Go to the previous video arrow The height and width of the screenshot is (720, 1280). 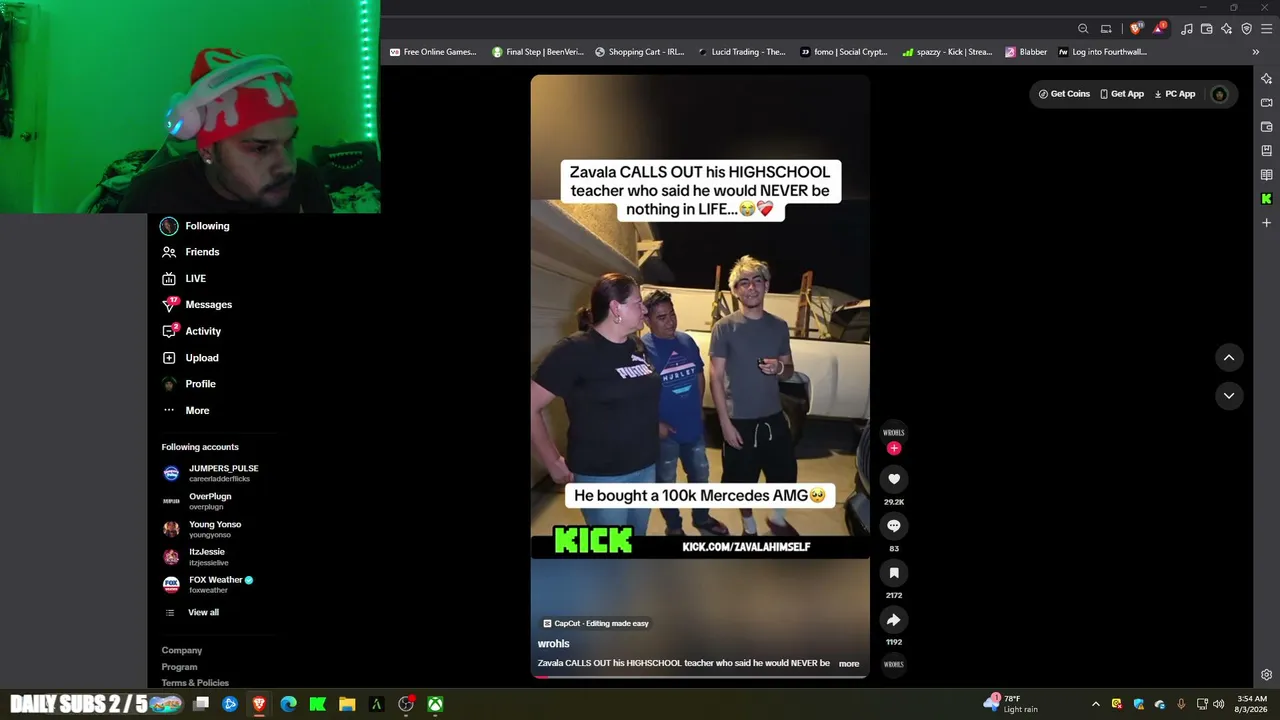[1229, 358]
